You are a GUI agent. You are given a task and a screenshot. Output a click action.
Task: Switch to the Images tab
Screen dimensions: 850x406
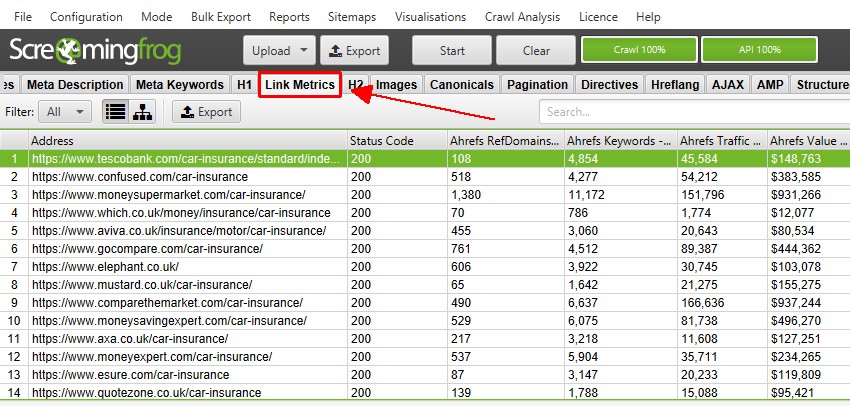[397, 85]
